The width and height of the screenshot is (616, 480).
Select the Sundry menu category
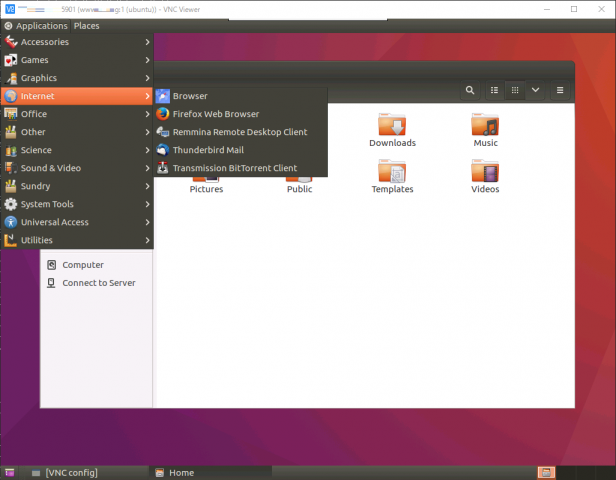77,186
